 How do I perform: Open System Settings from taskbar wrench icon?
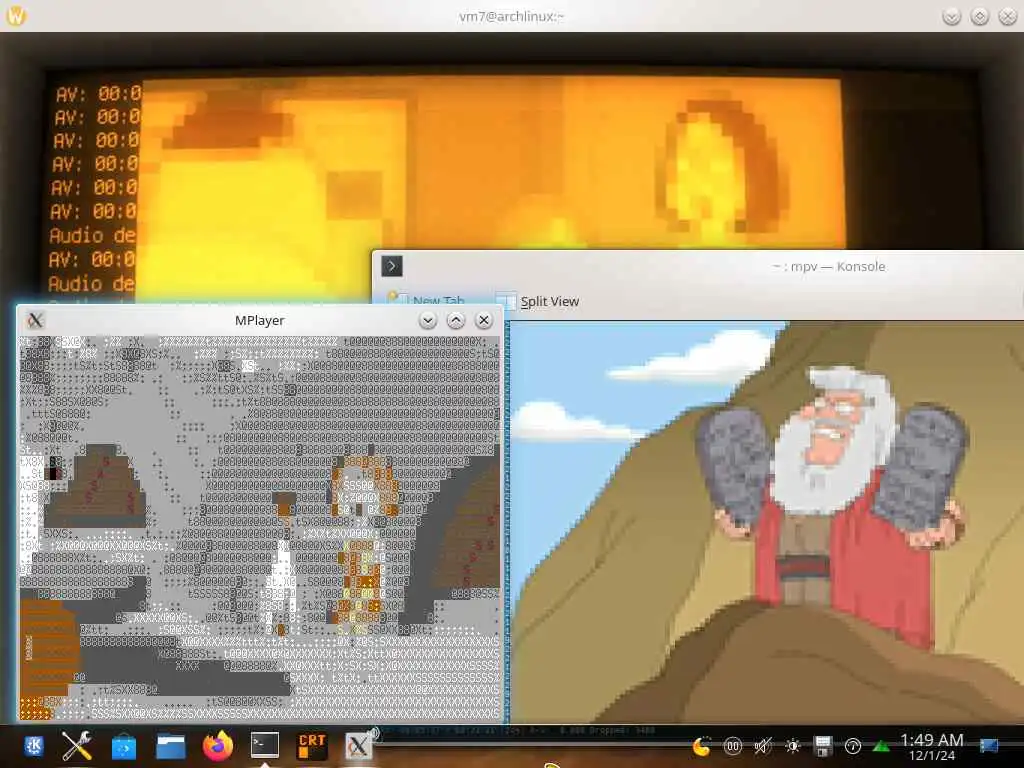[x=77, y=746]
